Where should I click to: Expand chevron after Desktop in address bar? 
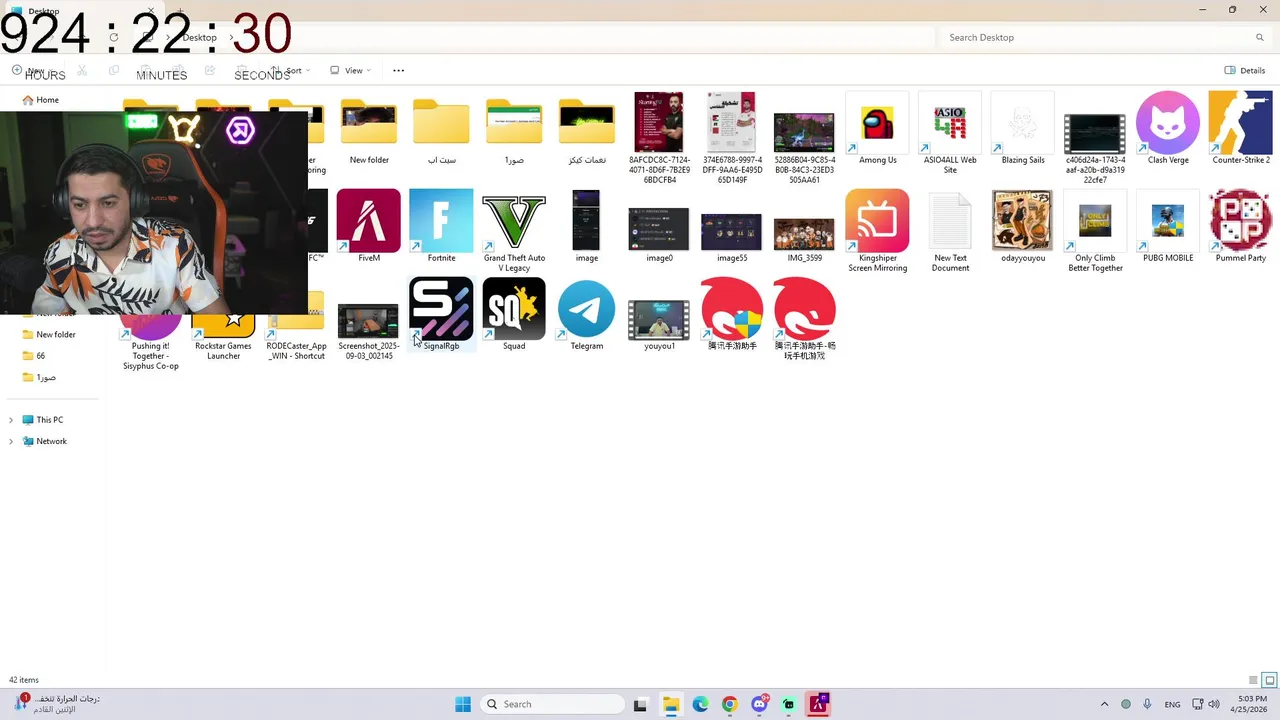pos(232,37)
